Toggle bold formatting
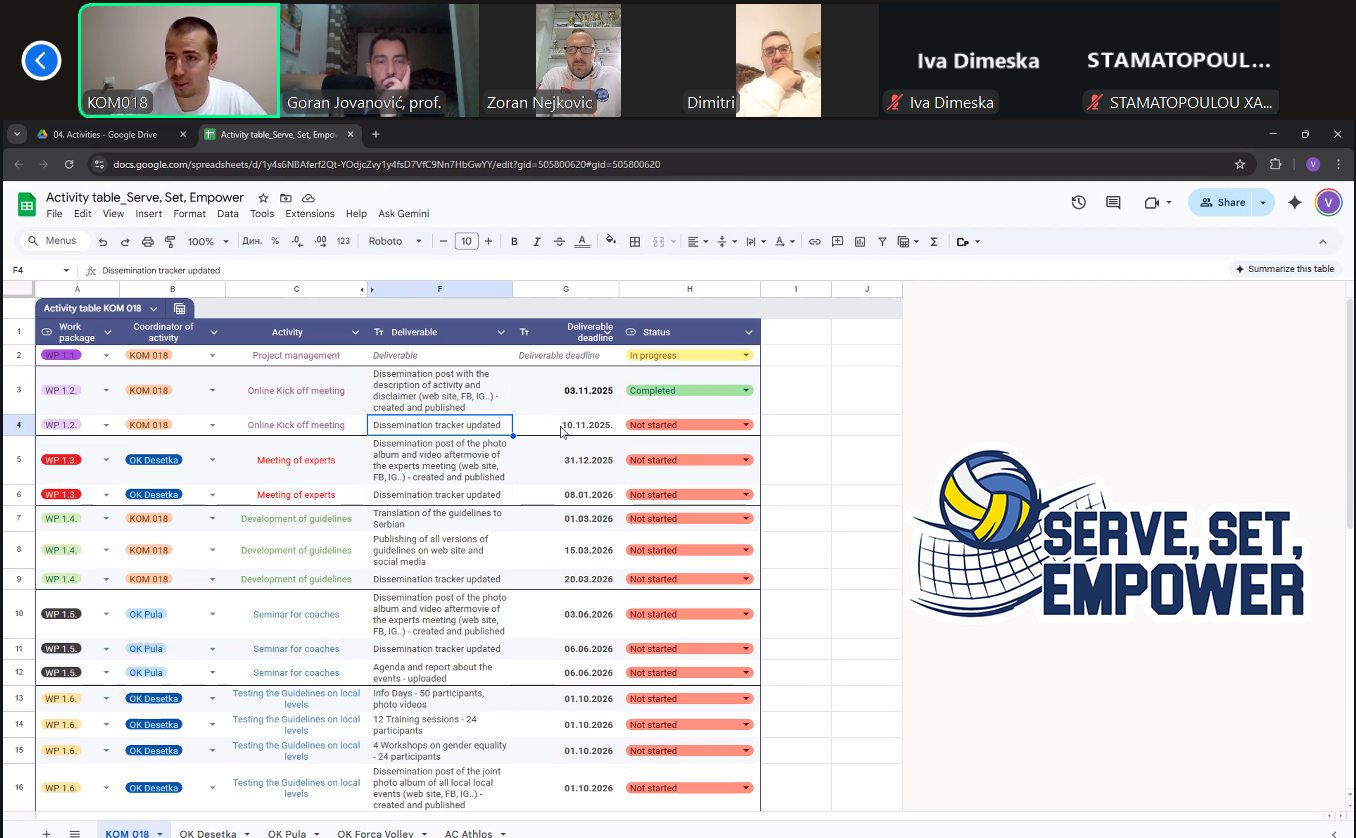This screenshot has height=838, width=1356. point(515,241)
